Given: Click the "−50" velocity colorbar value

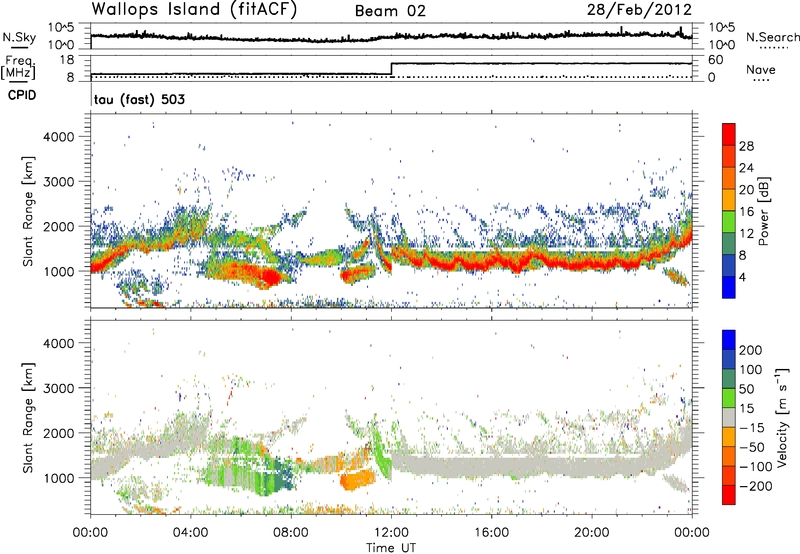Looking at the screenshot, I should coord(752,447).
